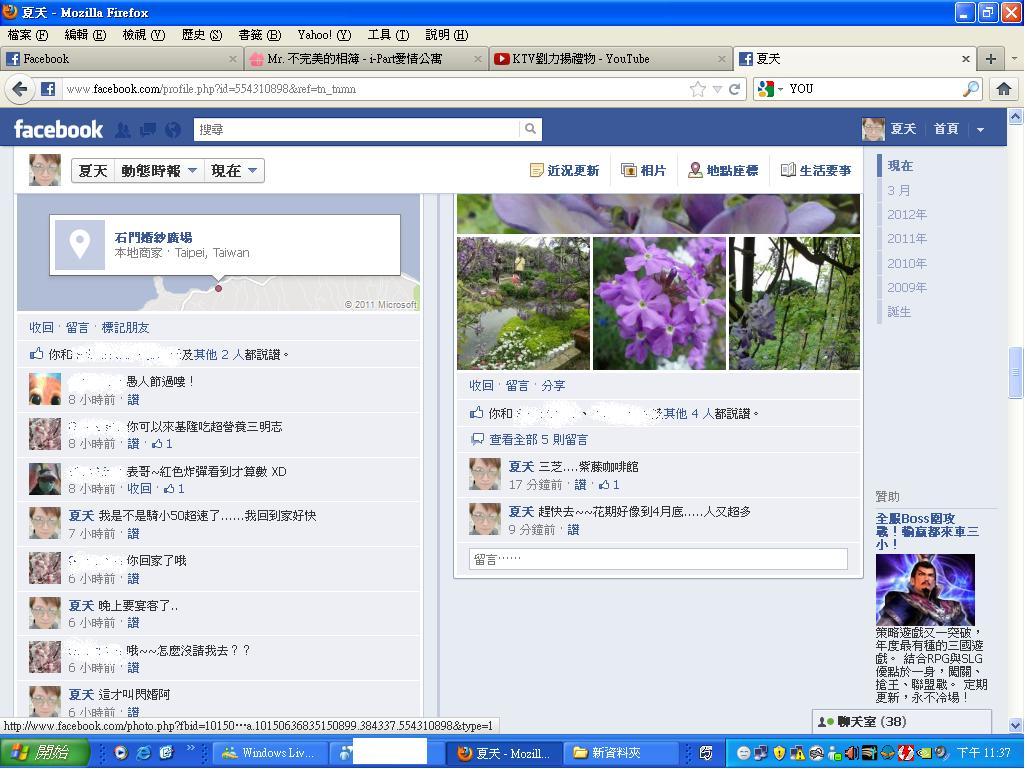Click 查看全部 5 則留言 link
The image size is (1027, 769).
[x=537, y=440]
